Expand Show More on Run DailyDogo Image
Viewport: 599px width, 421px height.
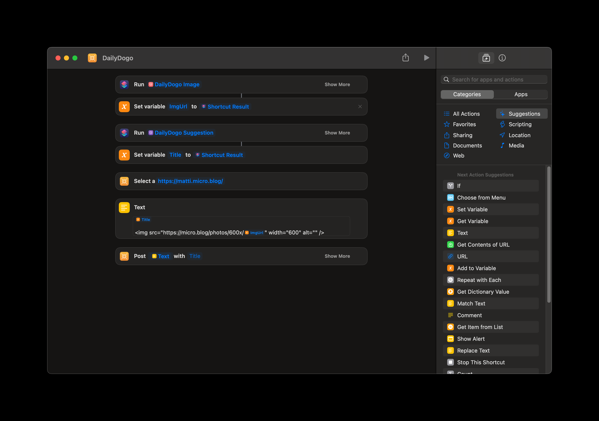tap(337, 84)
